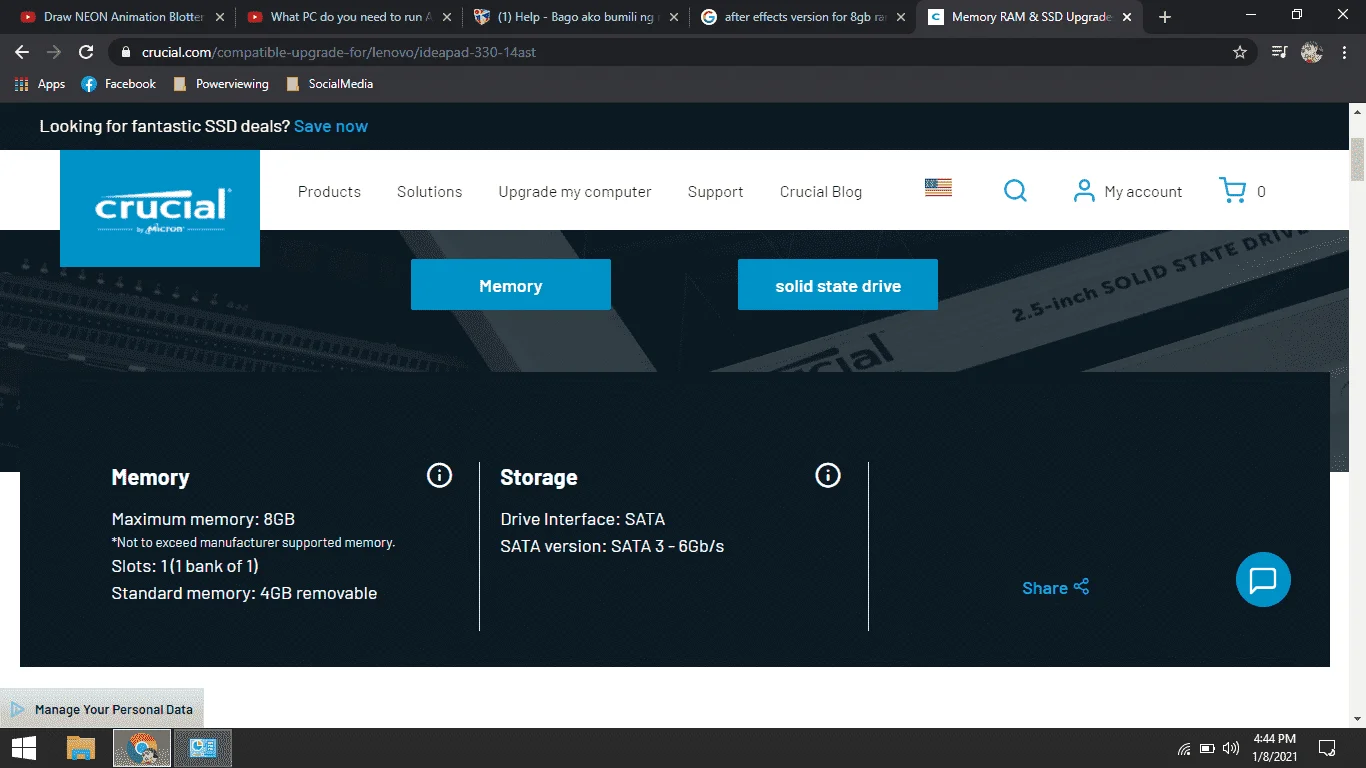Open the third taskbar app icon

click(x=203, y=748)
